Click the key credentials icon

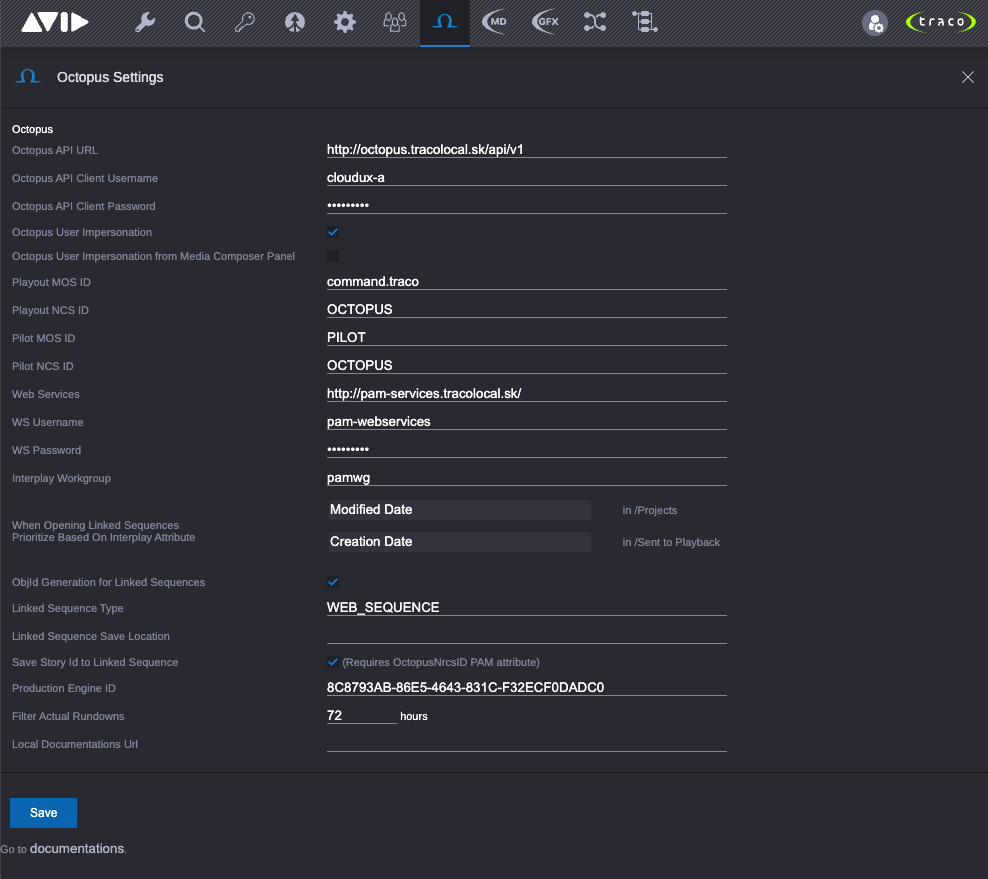(245, 22)
